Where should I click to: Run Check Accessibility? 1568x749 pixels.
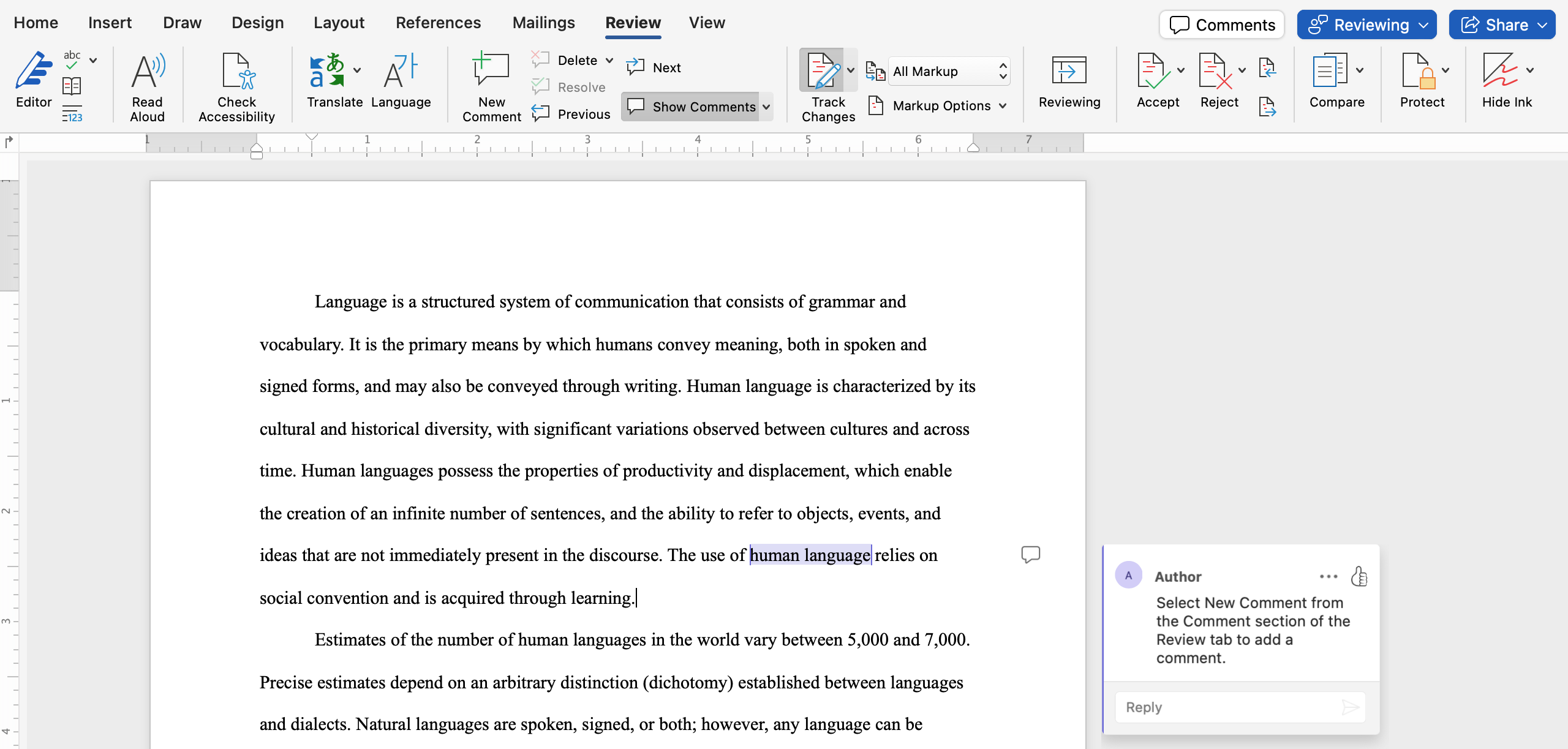pos(236,87)
